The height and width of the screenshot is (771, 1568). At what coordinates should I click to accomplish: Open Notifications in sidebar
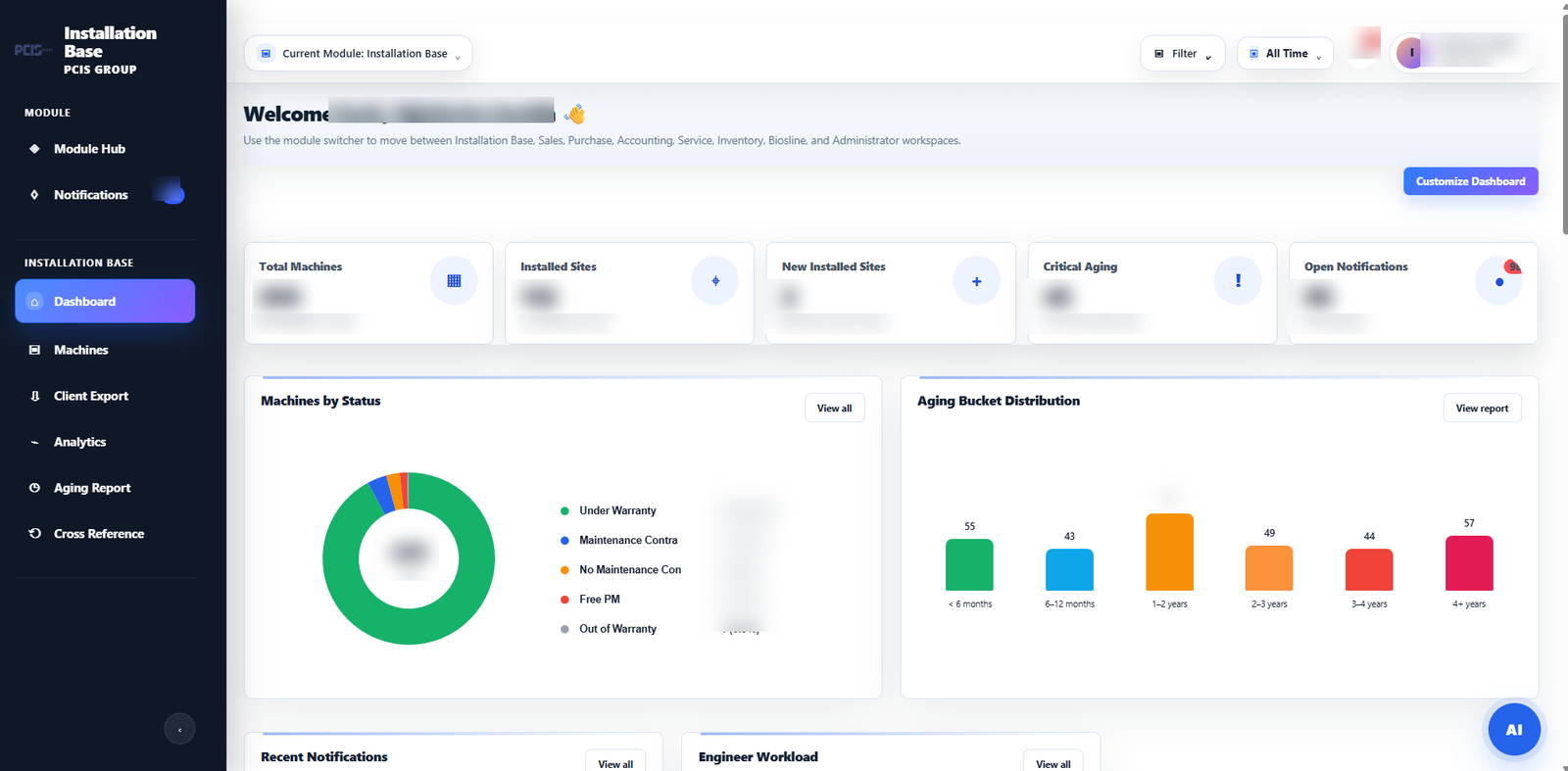coord(105,195)
